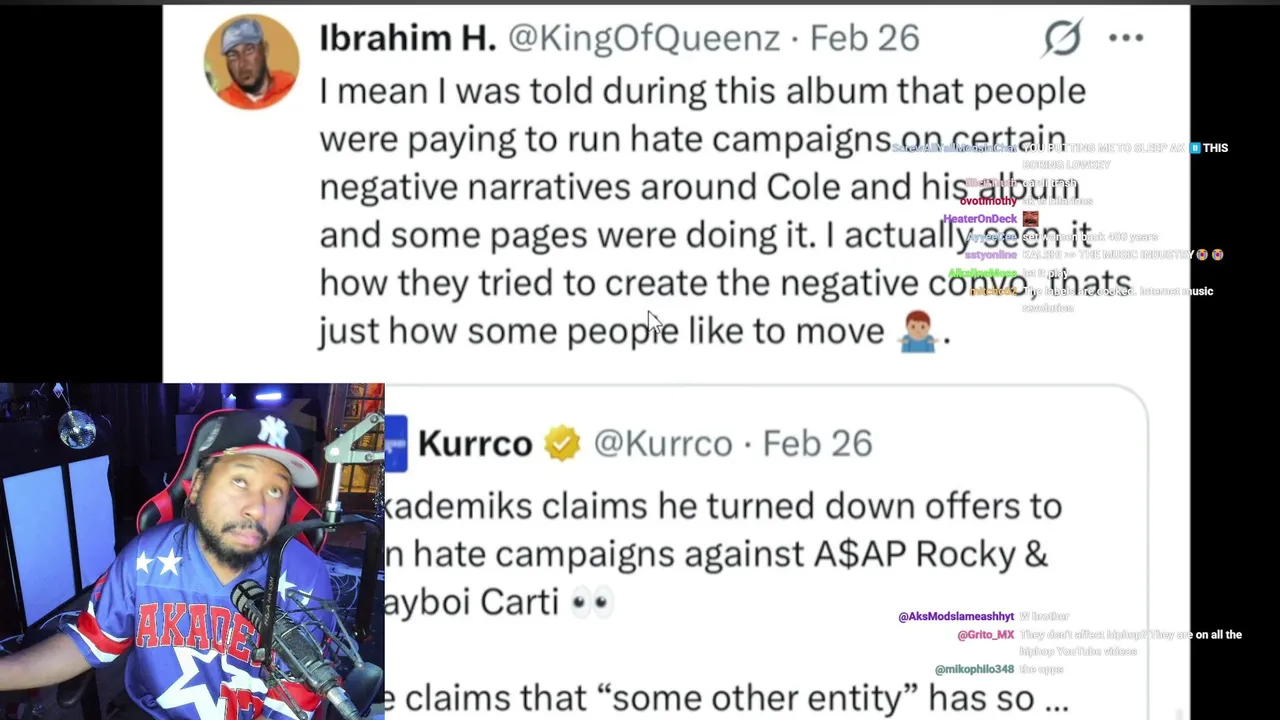Click chat username ovotimothy
This screenshot has width=1280, height=720.
coord(988,201)
